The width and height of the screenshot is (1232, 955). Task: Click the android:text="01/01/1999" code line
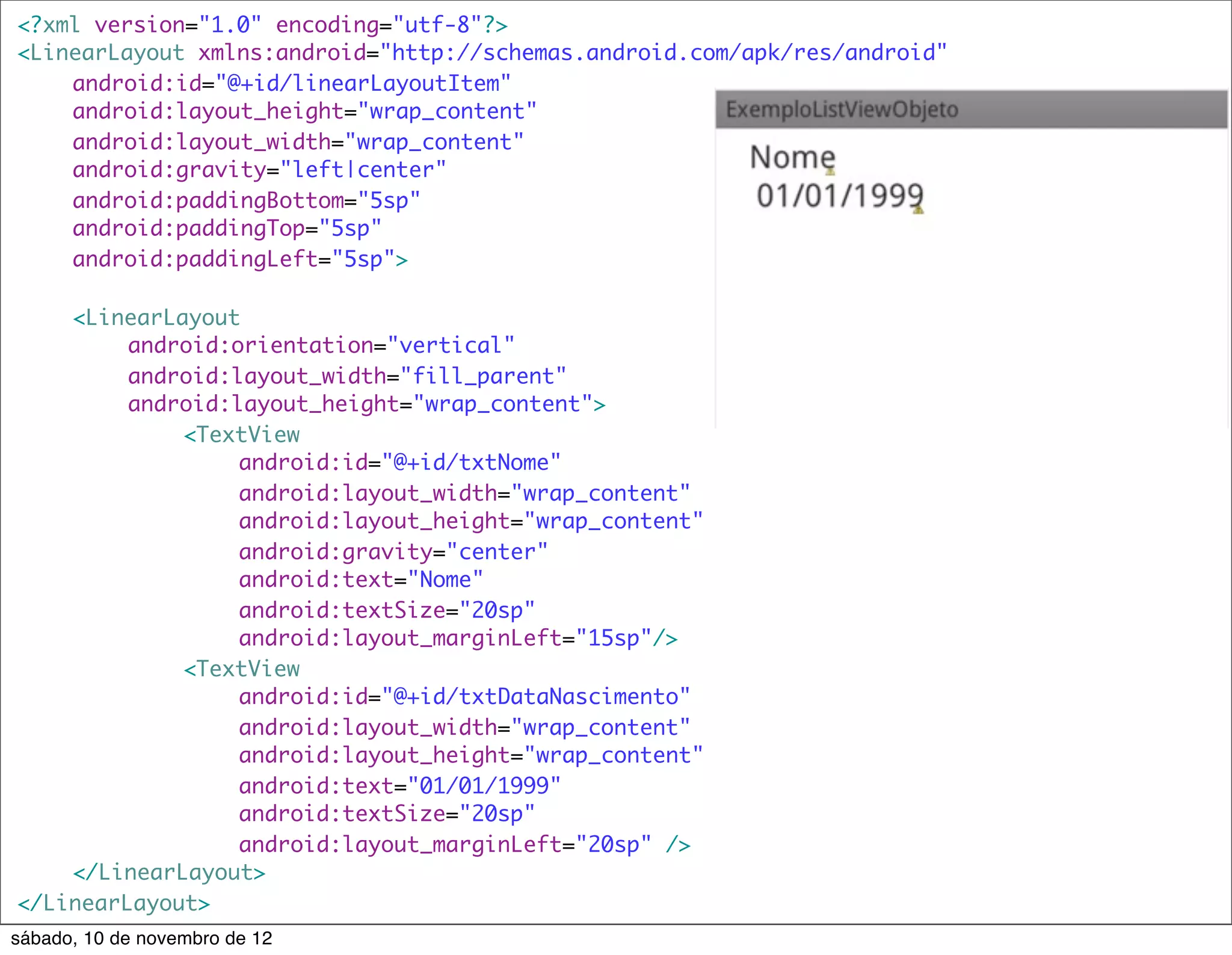400,786
